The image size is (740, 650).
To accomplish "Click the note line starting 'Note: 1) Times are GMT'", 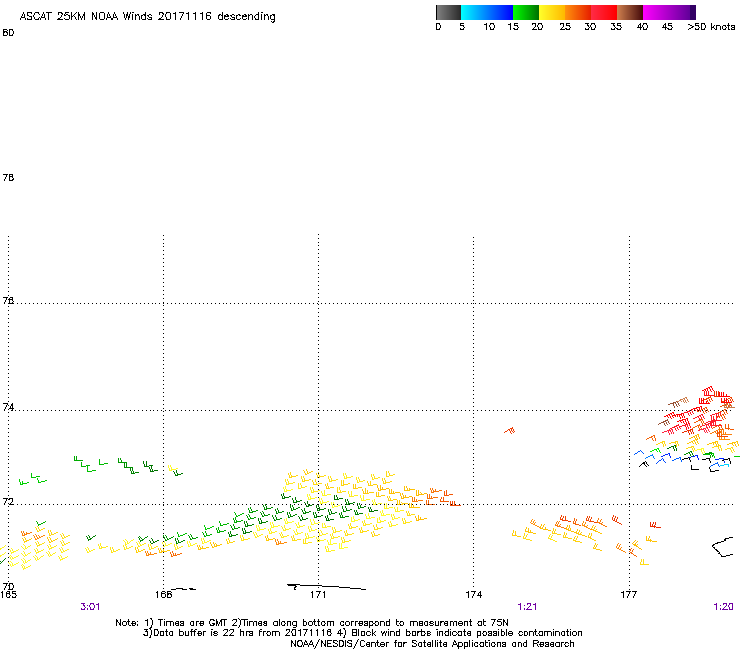I will coord(312,623).
